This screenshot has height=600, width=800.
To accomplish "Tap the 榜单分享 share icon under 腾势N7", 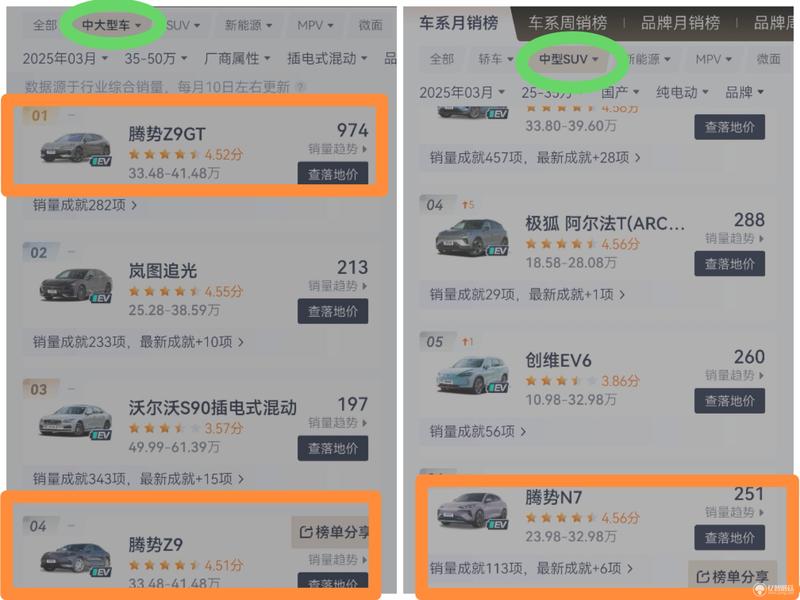I will click(x=732, y=577).
